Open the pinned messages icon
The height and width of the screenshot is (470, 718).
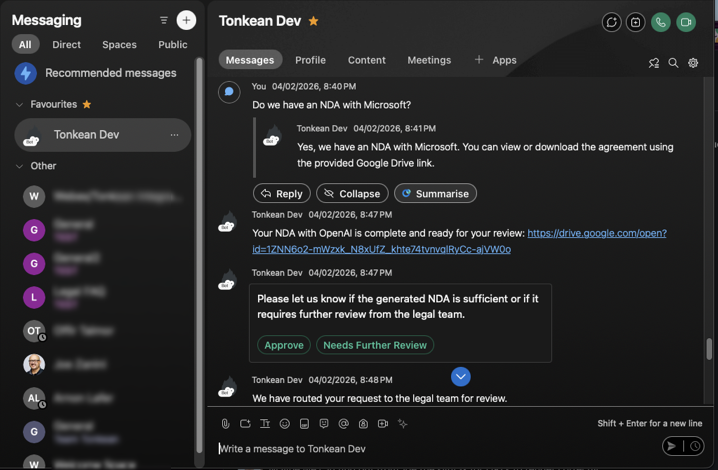coord(654,63)
